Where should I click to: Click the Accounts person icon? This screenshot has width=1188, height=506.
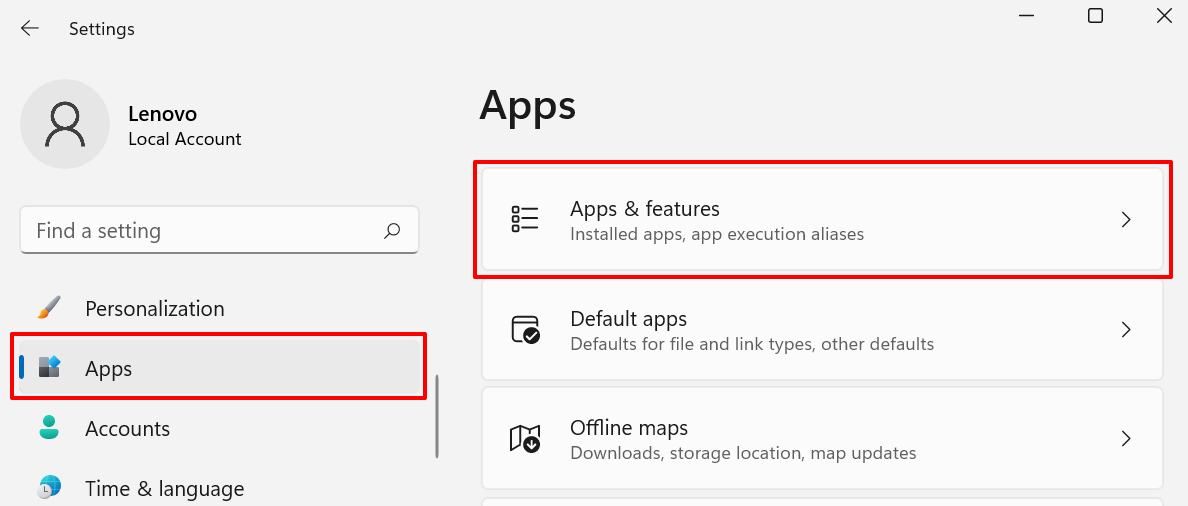point(49,428)
